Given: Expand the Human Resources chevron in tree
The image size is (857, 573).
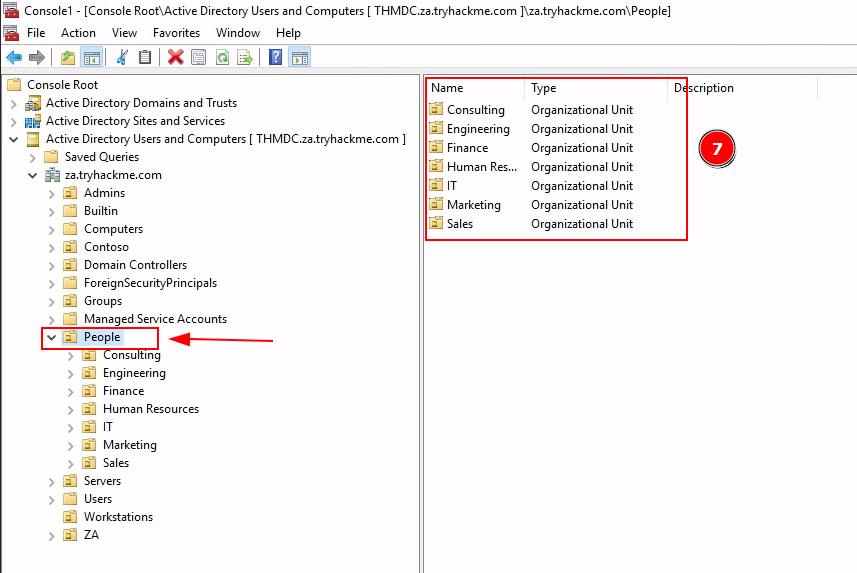Looking at the screenshot, I should coord(71,410).
